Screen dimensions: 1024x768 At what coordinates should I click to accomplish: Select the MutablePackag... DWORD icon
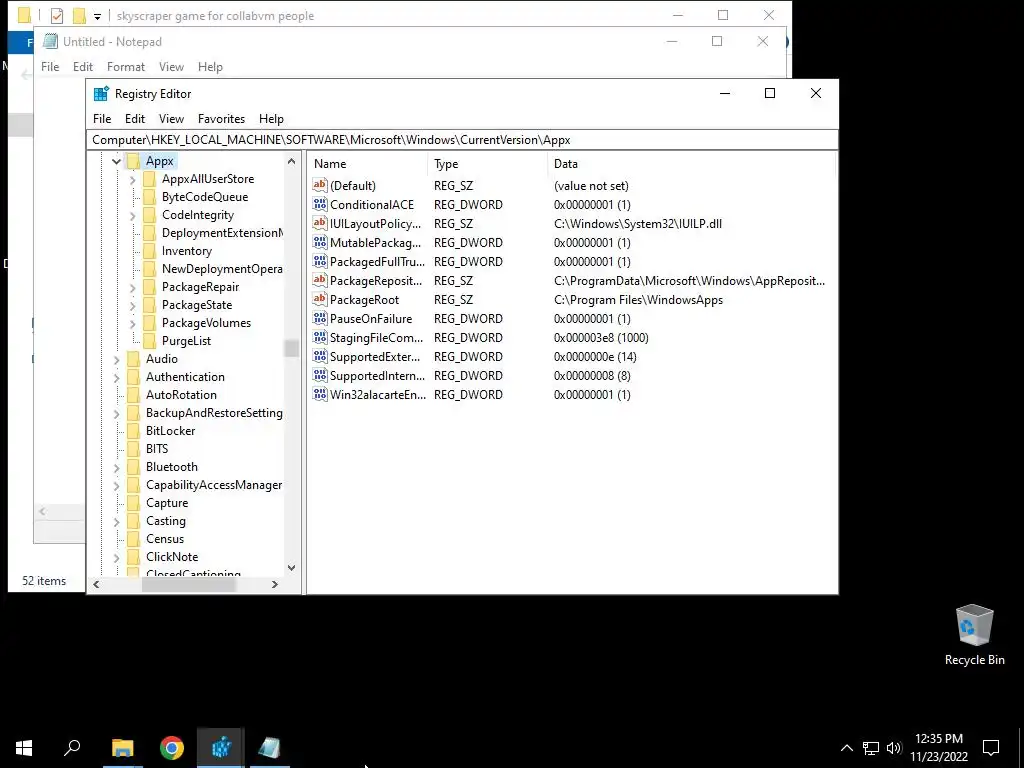[319, 242]
